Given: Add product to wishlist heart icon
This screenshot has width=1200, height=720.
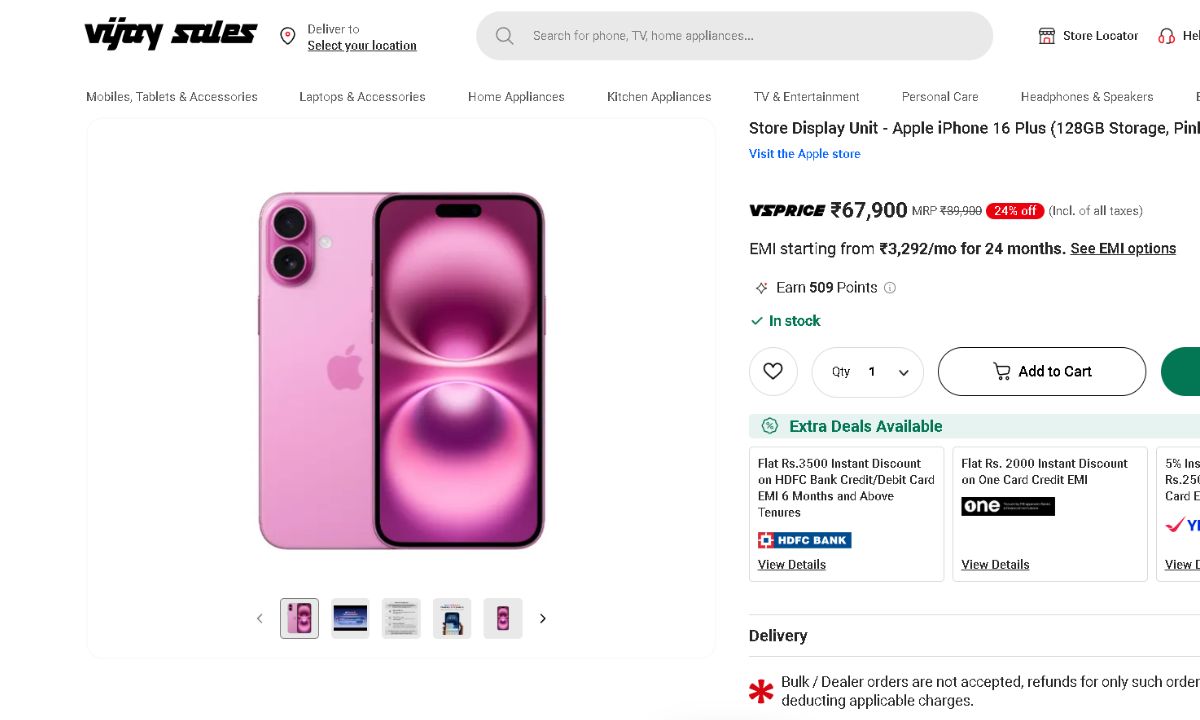Looking at the screenshot, I should click(773, 372).
